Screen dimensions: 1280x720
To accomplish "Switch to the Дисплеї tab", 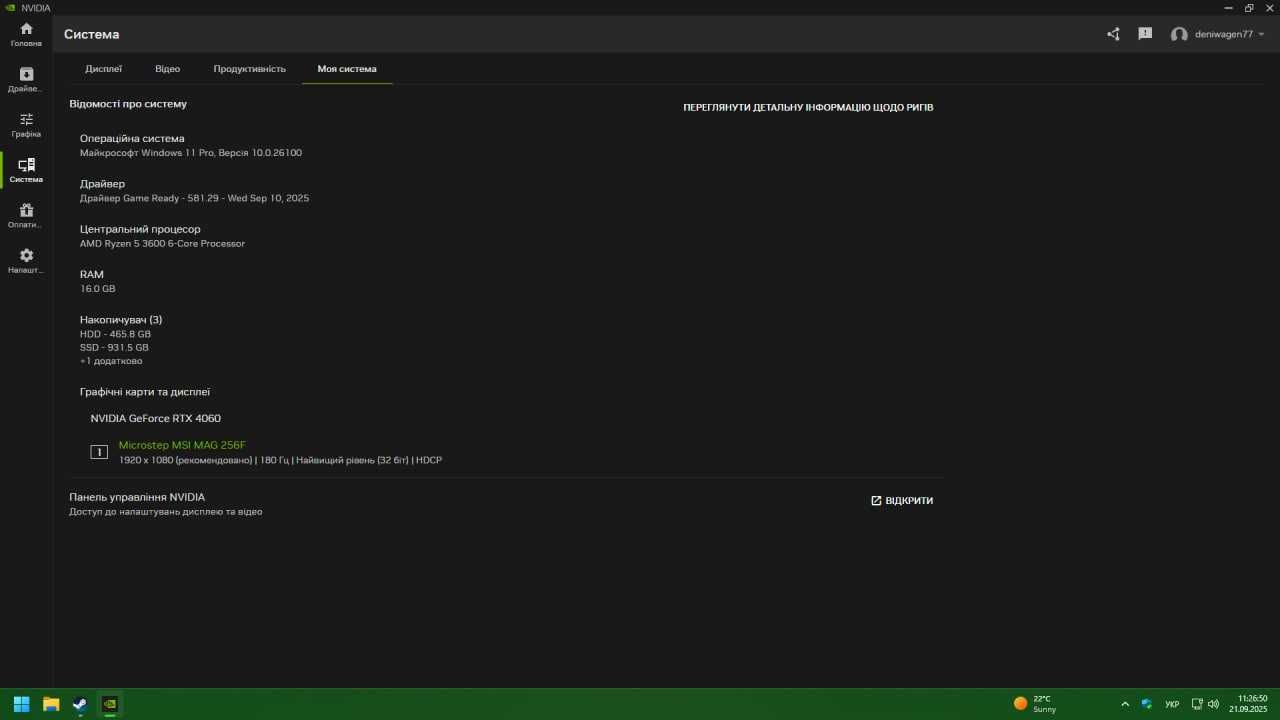I will coord(104,69).
